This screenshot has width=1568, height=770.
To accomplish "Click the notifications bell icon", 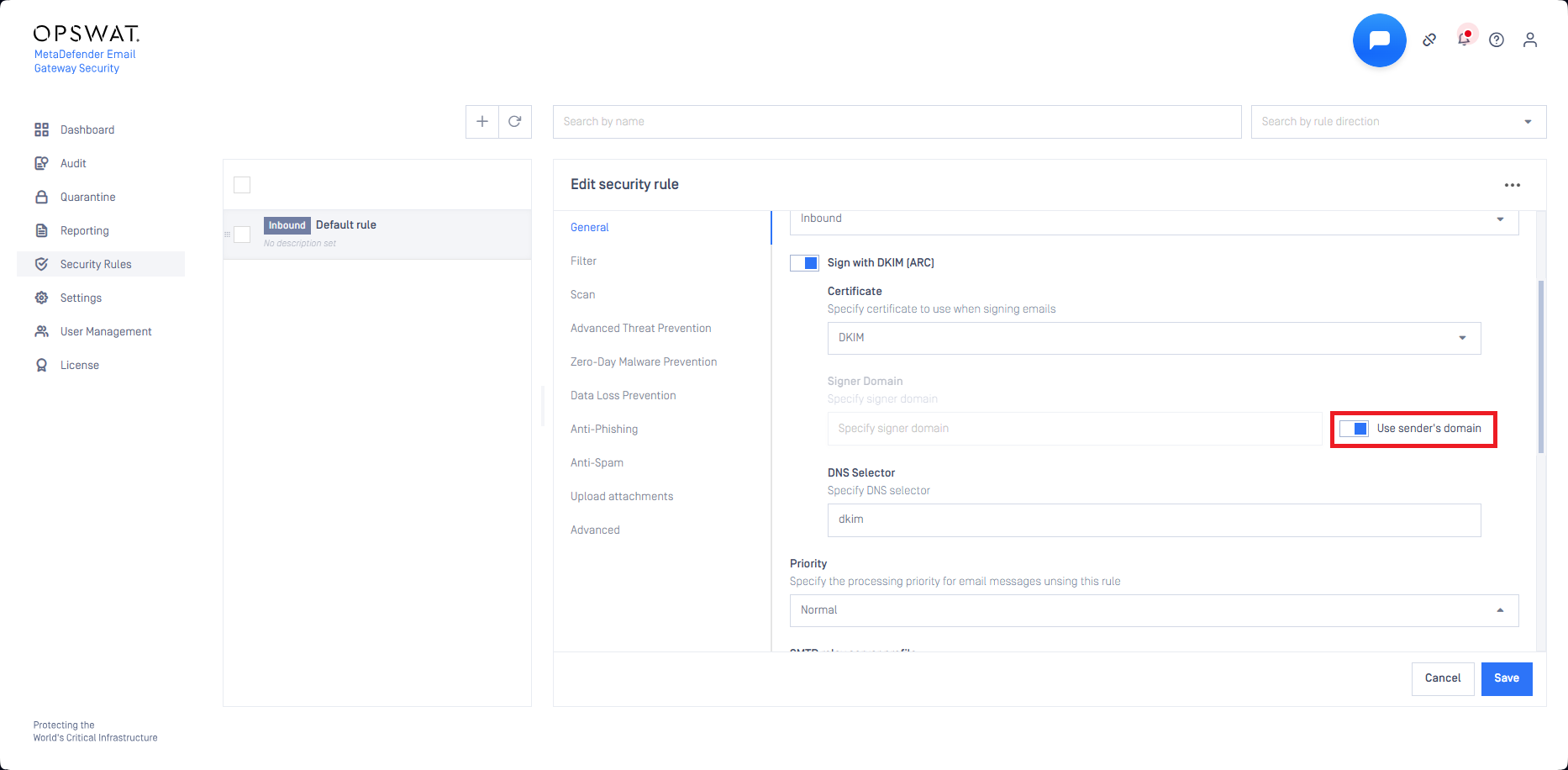I will pos(1464,40).
